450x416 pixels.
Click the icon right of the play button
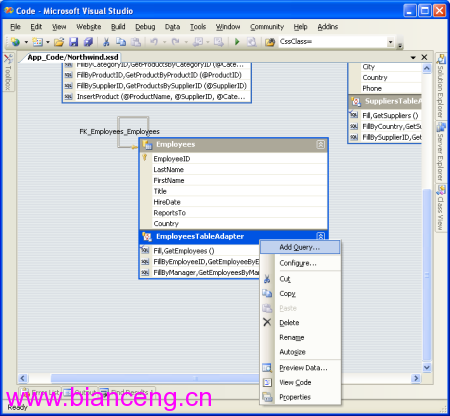click(x=252, y=42)
